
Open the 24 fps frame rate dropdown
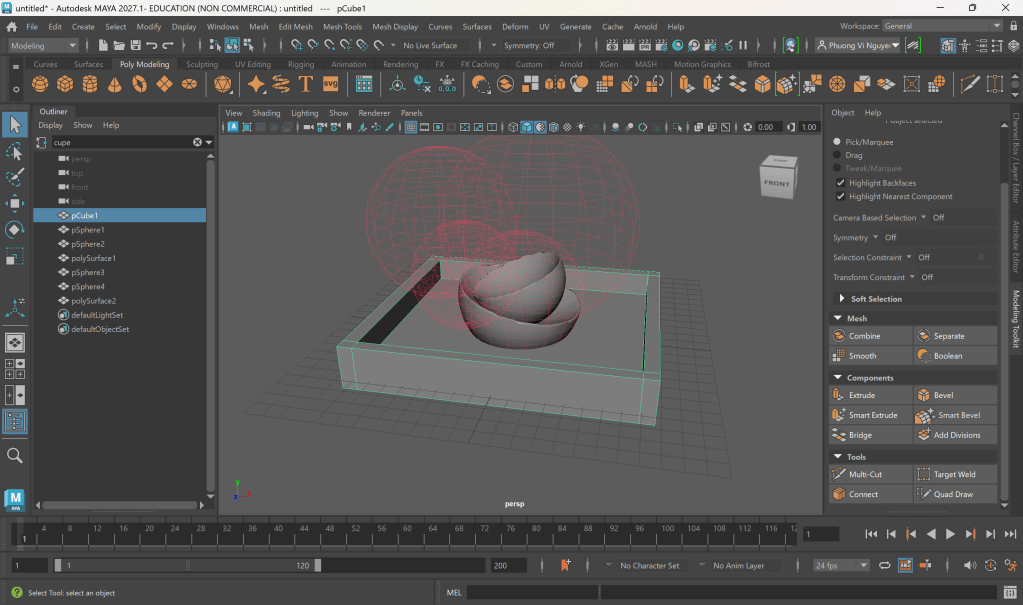(x=841, y=565)
